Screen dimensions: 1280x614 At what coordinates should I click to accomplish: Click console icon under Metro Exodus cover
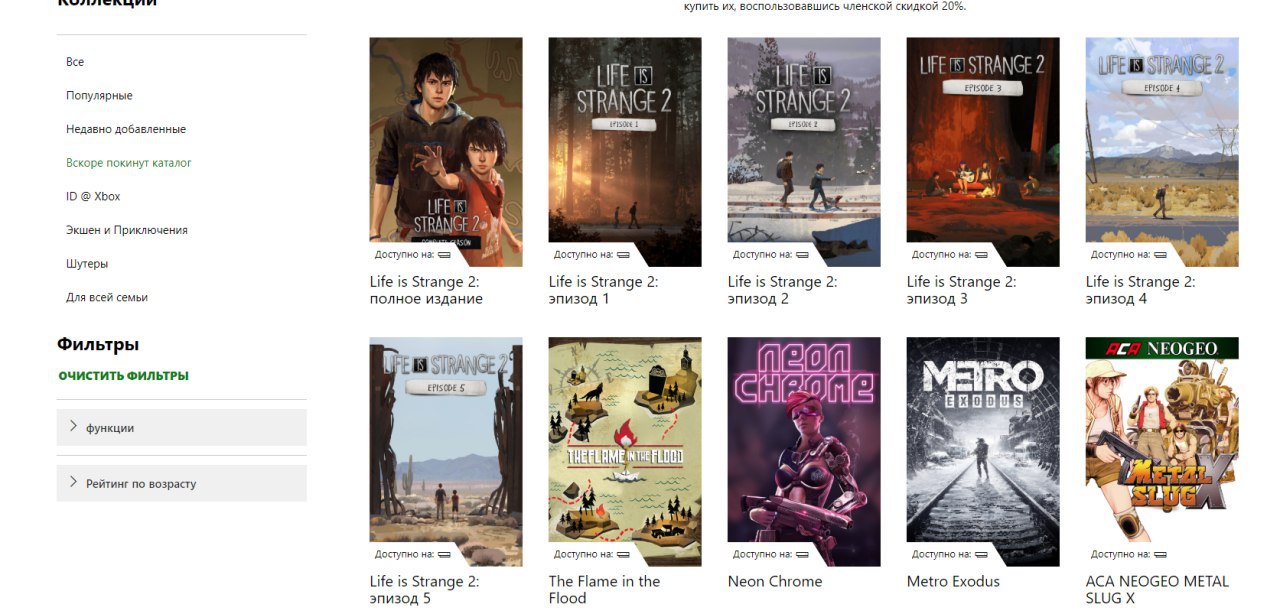pos(981,555)
